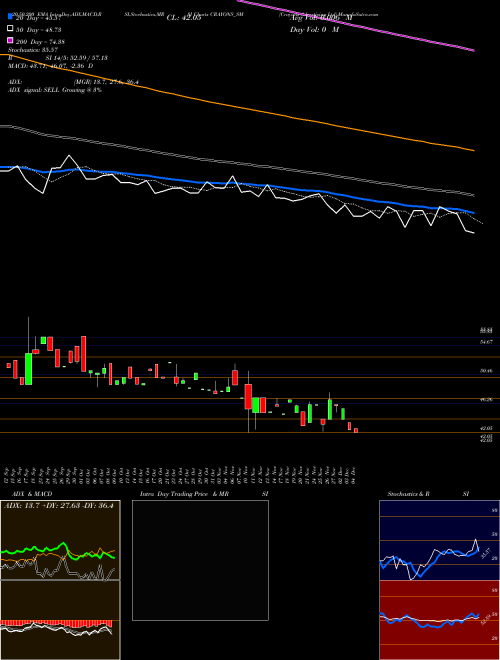Click the red RSI chart panel
Image resolution: width=500 pixels, height=660 pixels.
tap(439, 620)
